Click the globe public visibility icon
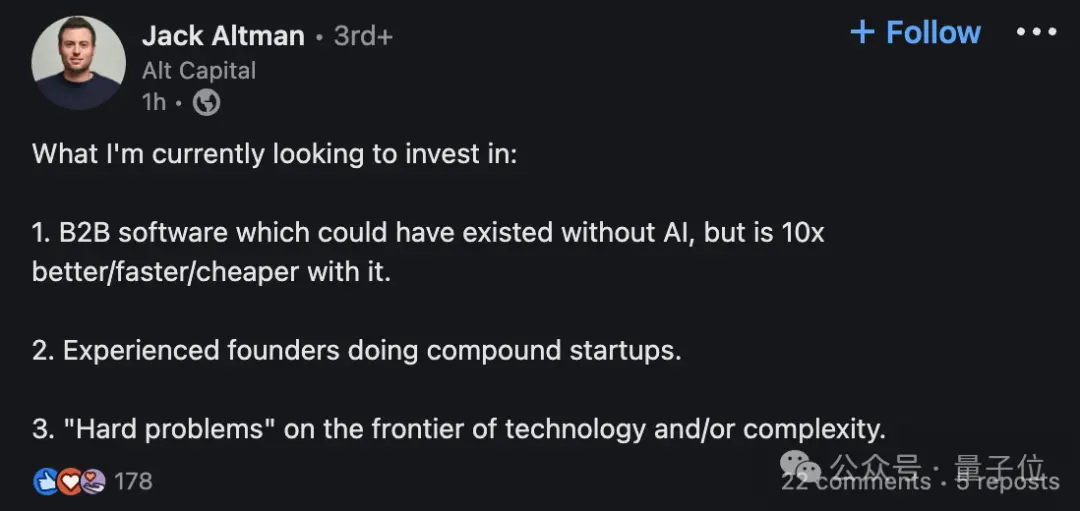Viewport: 1080px width, 511px height. (207, 103)
